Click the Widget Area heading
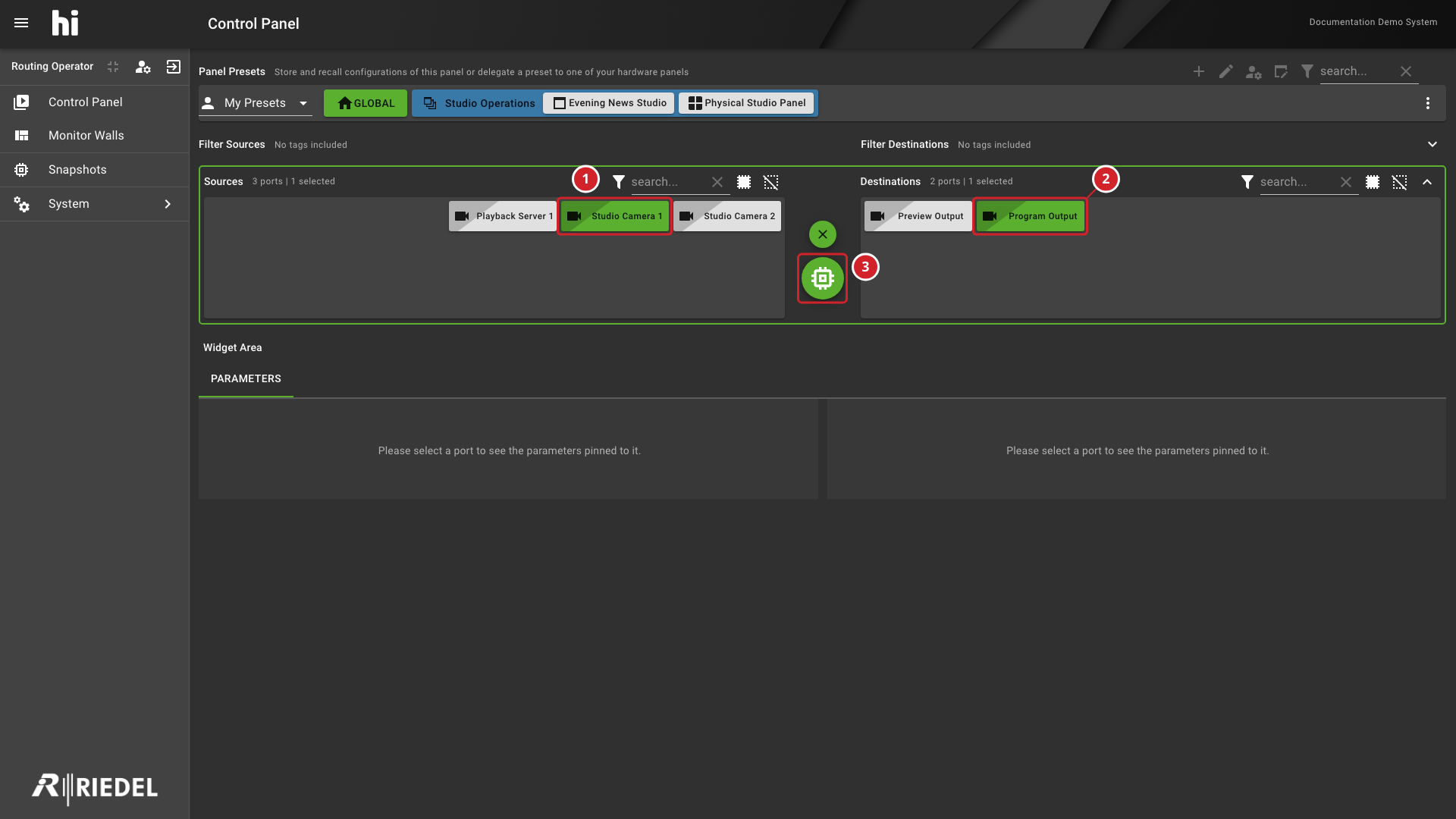 (x=233, y=347)
